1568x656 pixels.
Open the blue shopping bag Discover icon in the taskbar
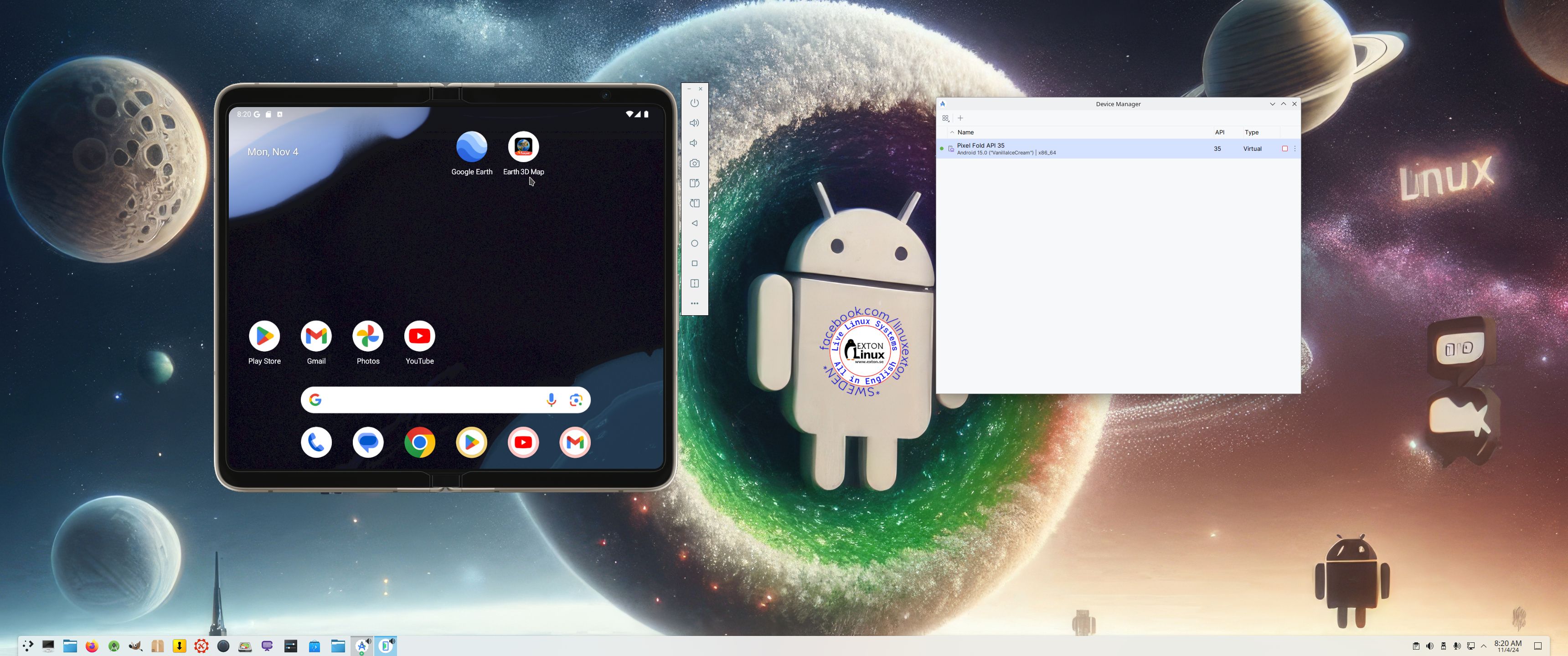tap(314, 646)
